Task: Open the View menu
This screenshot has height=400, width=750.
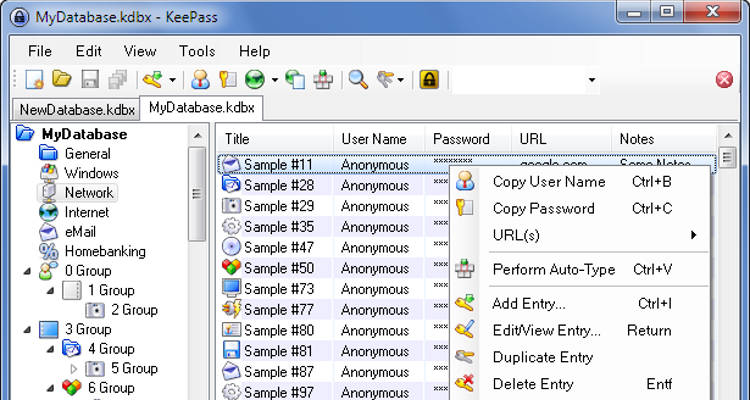Action: pos(140,51)
